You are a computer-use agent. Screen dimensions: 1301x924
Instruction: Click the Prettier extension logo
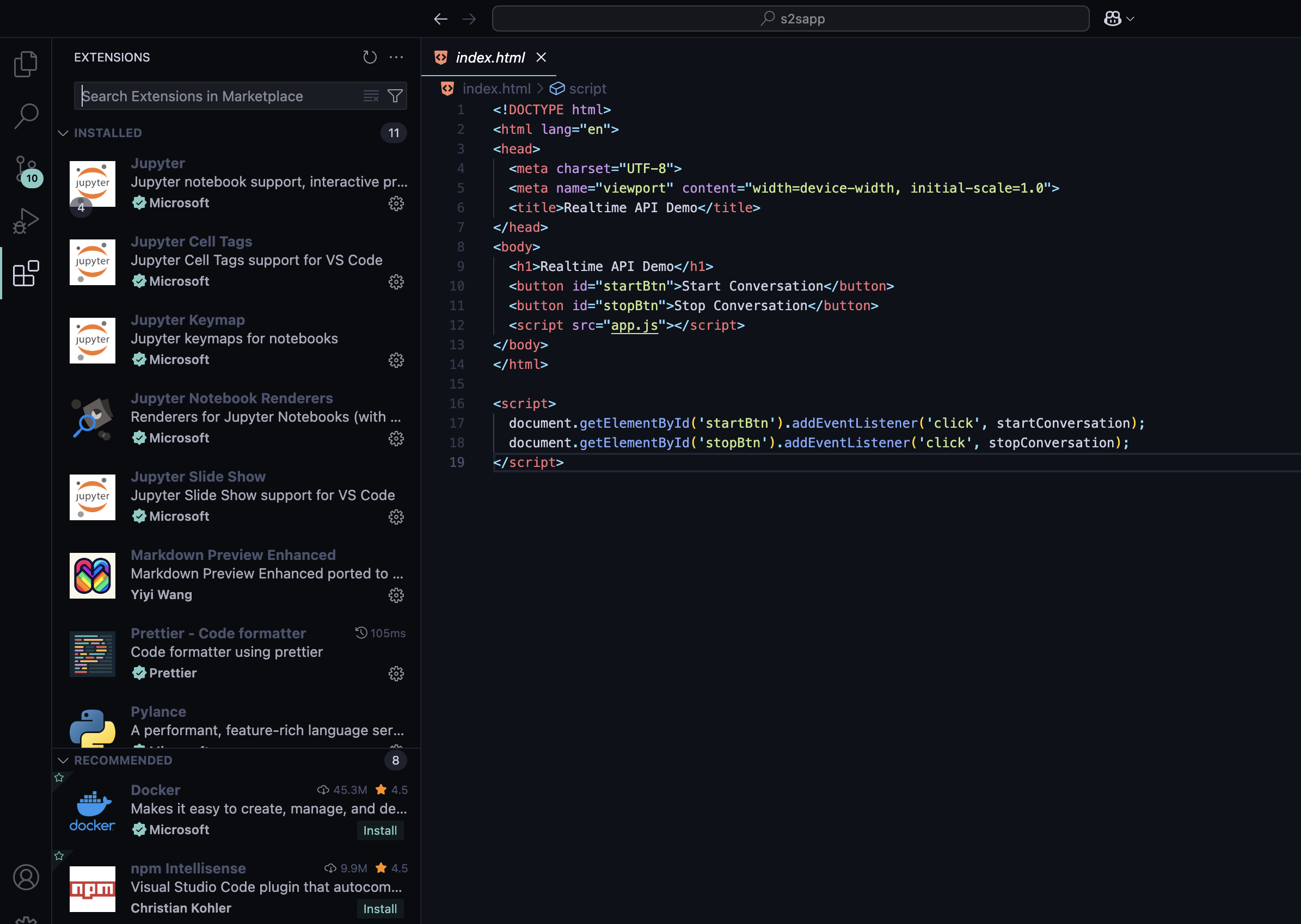coord(92,654)
